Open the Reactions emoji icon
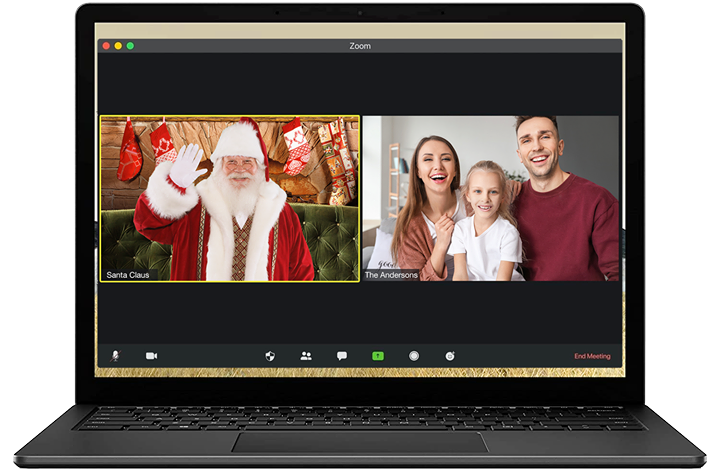The image size is (720, 474). [x=450, y=356]
